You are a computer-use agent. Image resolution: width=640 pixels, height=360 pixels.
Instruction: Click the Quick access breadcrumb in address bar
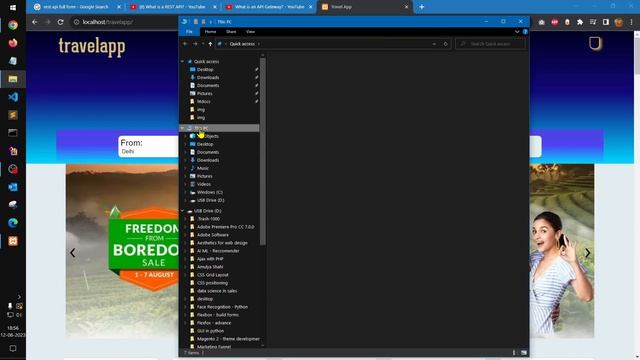coord(242,44)
